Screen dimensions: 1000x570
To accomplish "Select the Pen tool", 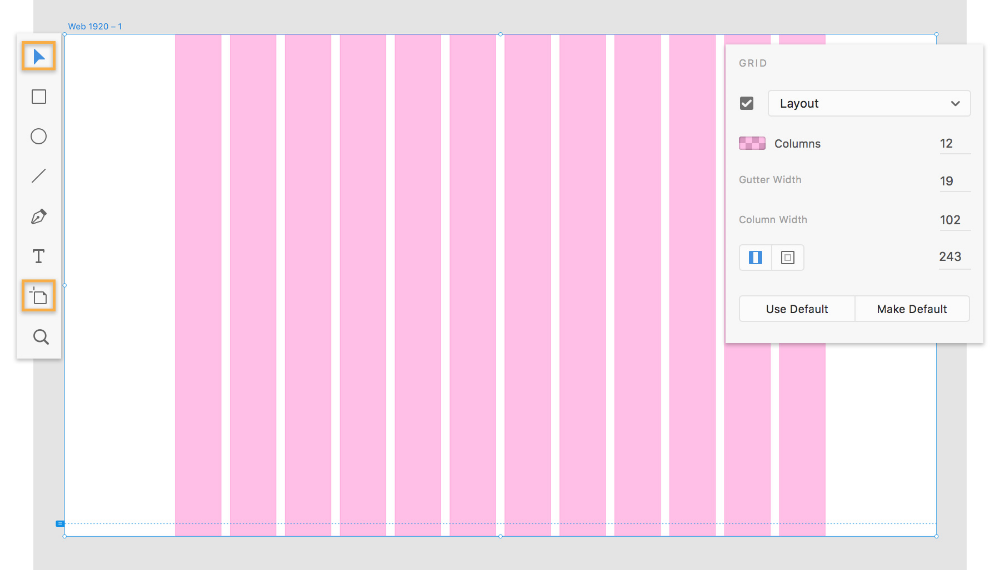I will tap(39, 217).
